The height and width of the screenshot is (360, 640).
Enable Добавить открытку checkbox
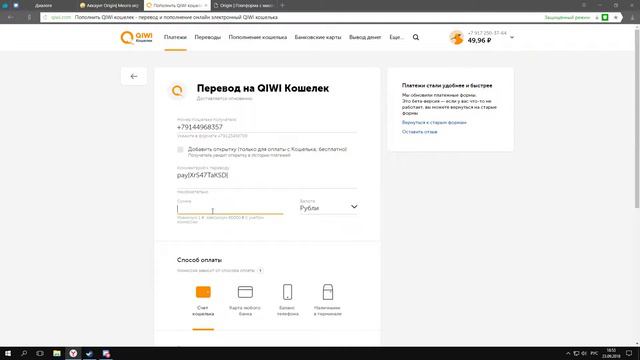(180, 150)
